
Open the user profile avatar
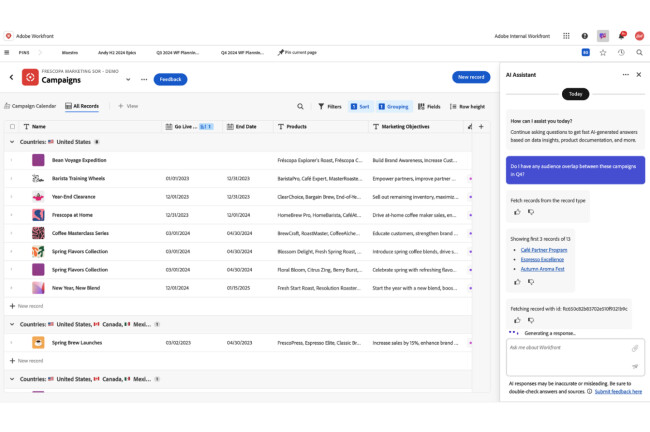coord(639,36)
